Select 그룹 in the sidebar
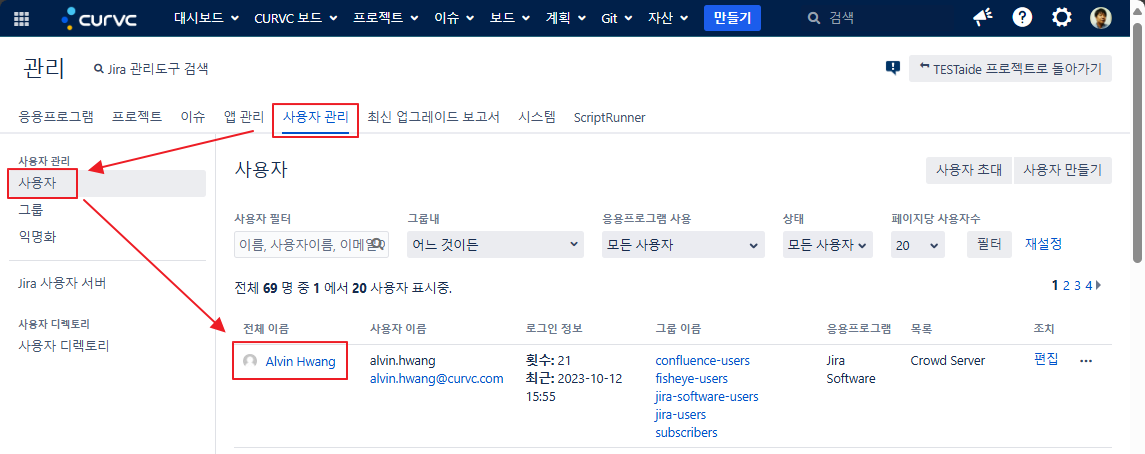The height and width of the screenshot is (454, 1145). point(31,210)
